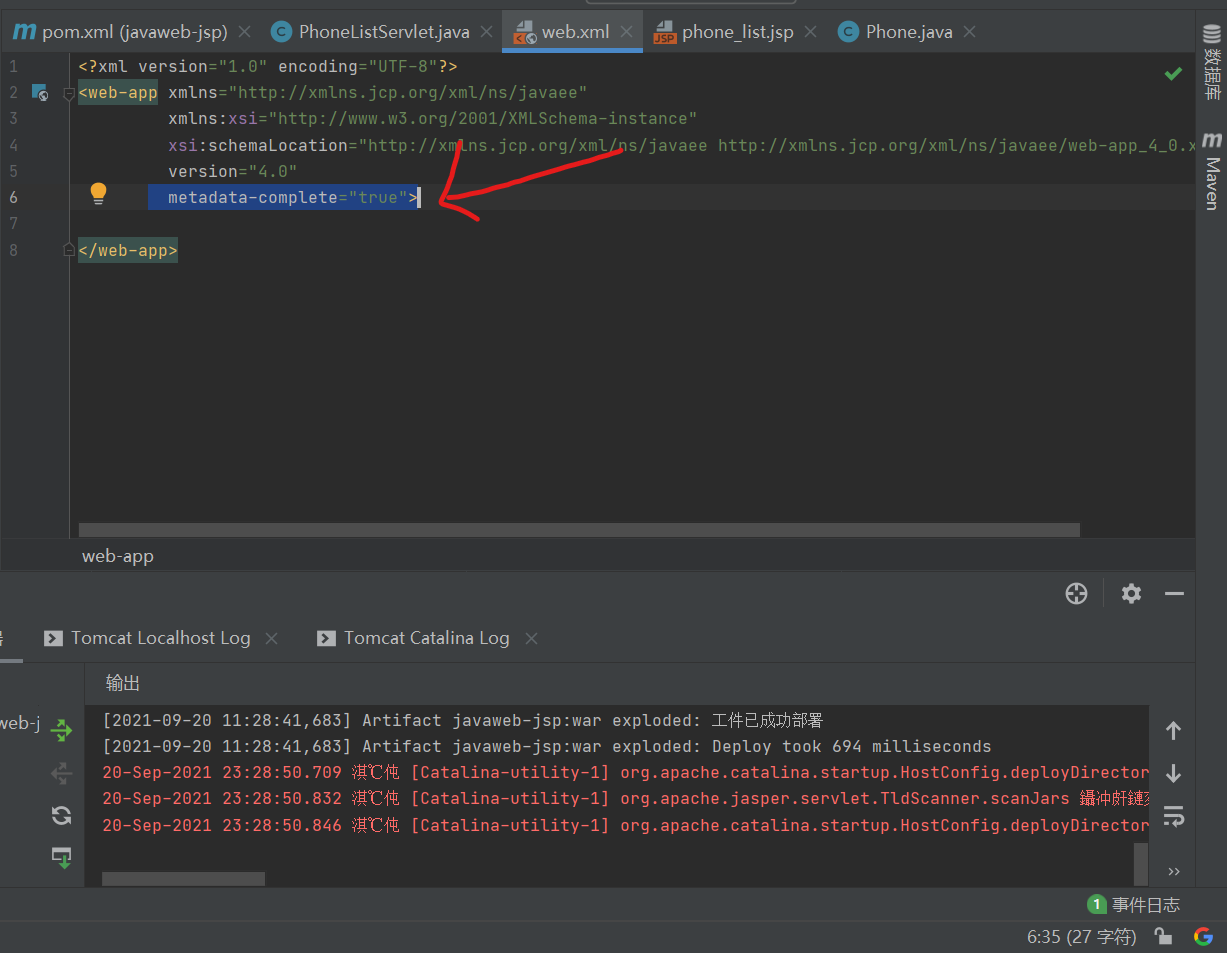1227x953 pixels.
Task: Open the web-app breadcrumb dropdown
Action: 117,555
